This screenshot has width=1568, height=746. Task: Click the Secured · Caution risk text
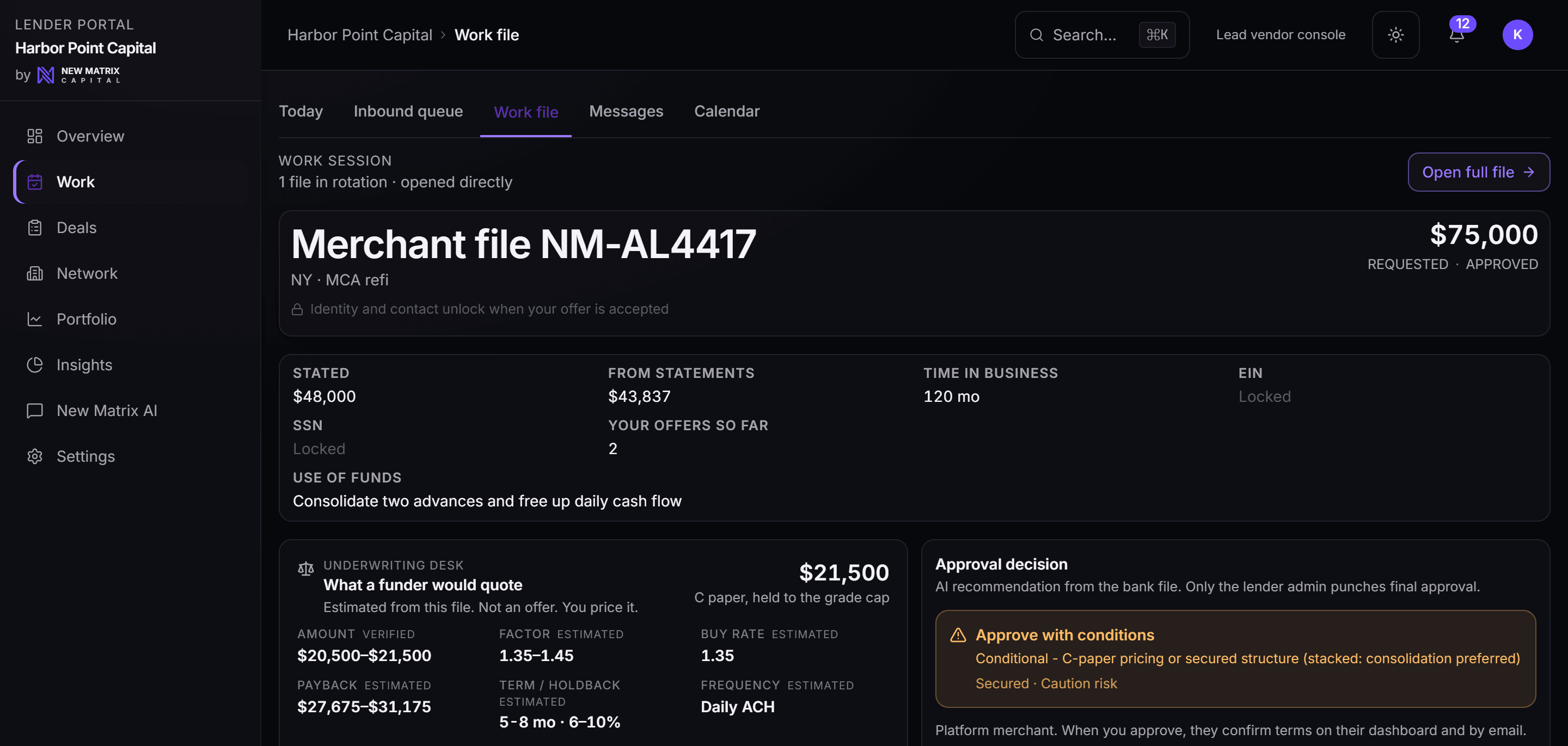tap(1046, 683)
